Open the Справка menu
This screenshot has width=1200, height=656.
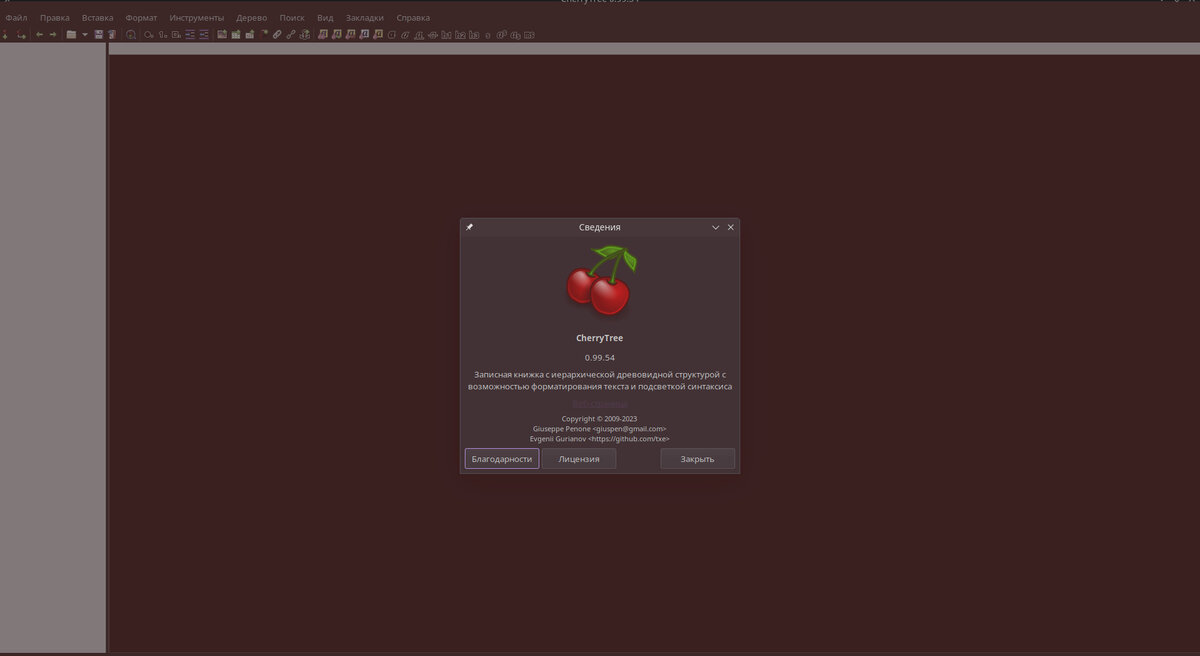[413, 18]
